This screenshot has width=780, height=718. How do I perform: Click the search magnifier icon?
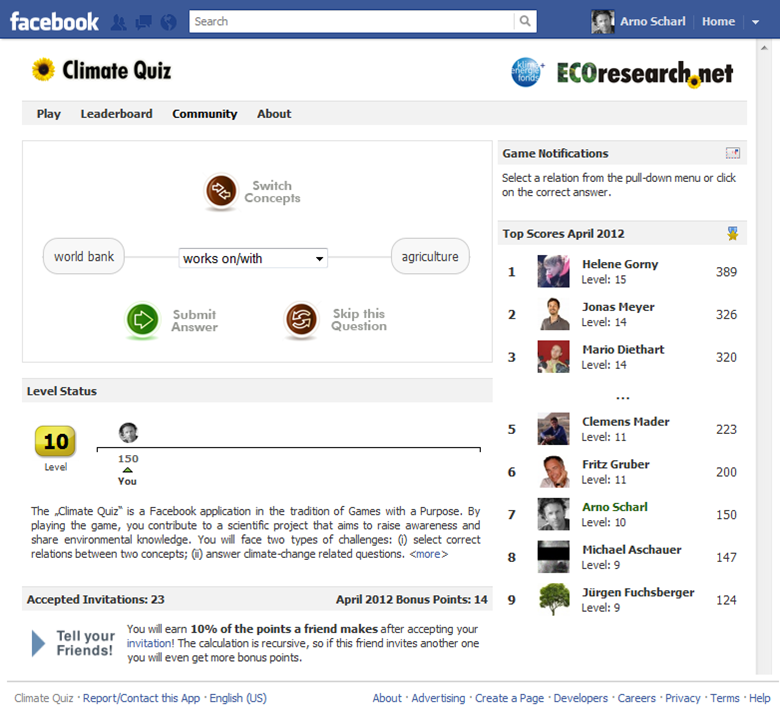pos(525,21)
